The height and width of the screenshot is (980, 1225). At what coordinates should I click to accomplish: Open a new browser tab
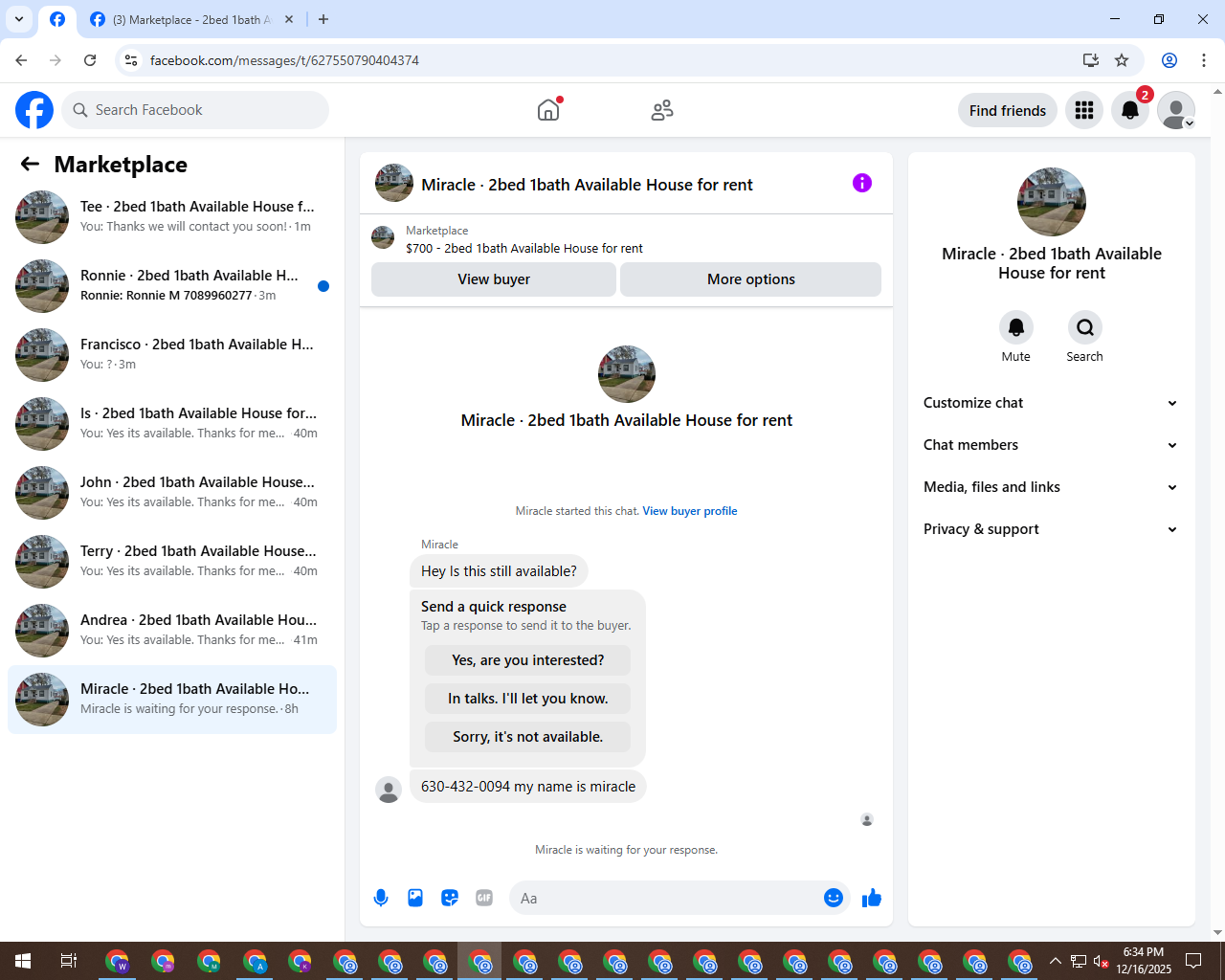[x=323, y=19]
